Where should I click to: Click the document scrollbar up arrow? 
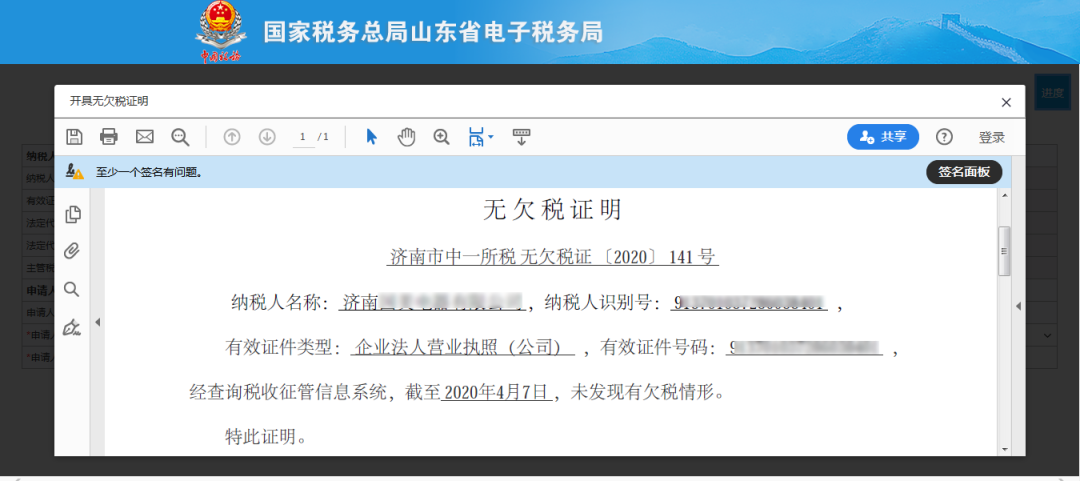(1005, 196)
